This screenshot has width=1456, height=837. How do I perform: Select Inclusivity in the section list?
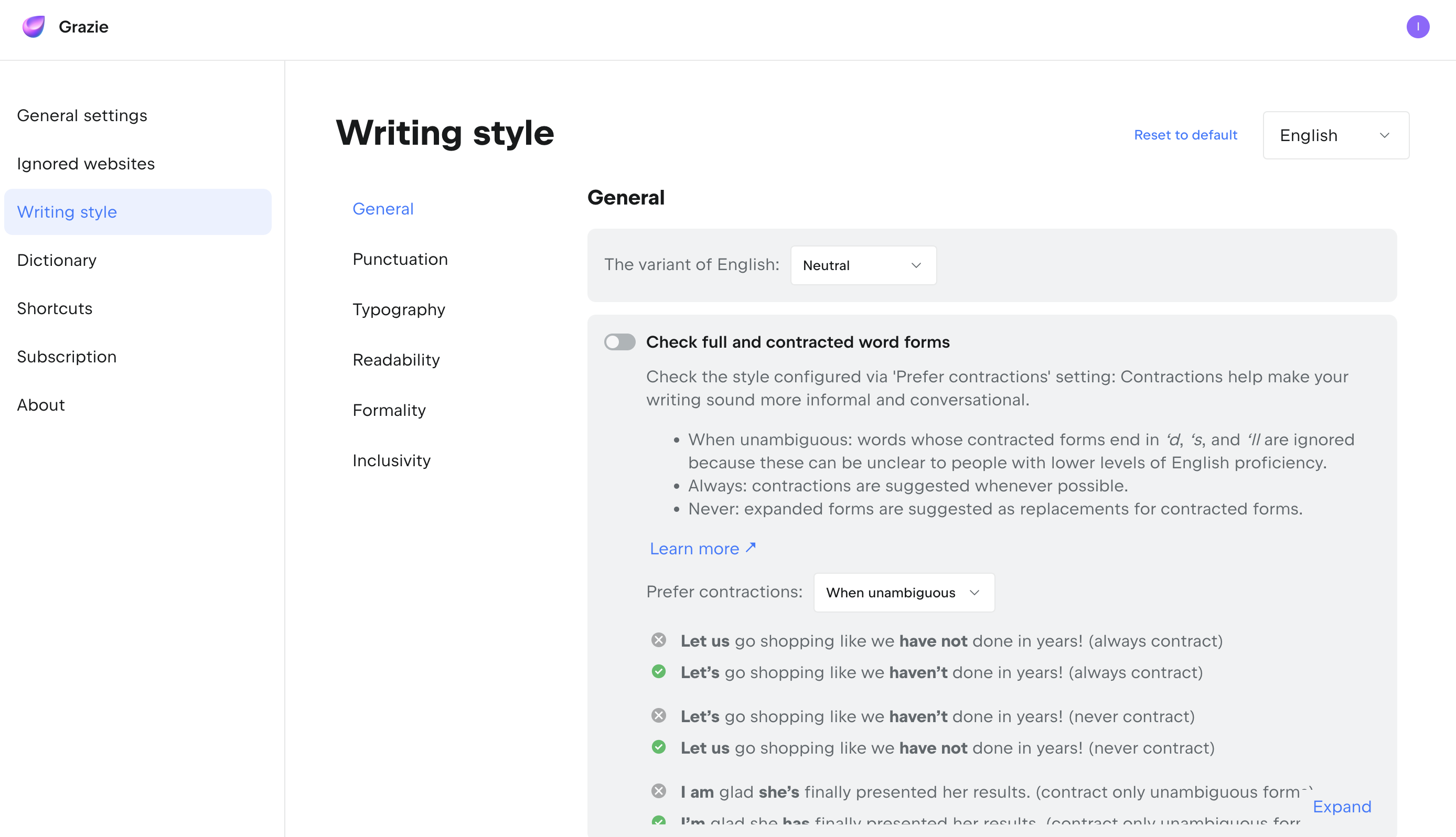click(391, 460)
